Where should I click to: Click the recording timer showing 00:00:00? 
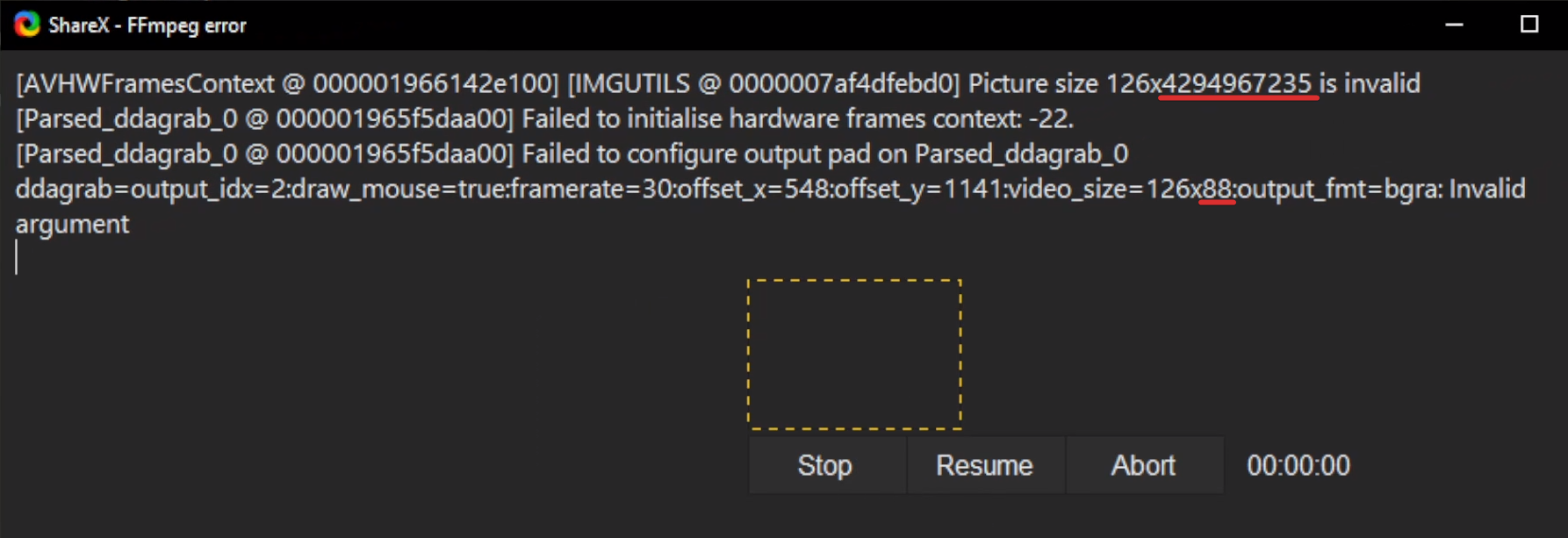point(1299,465)
